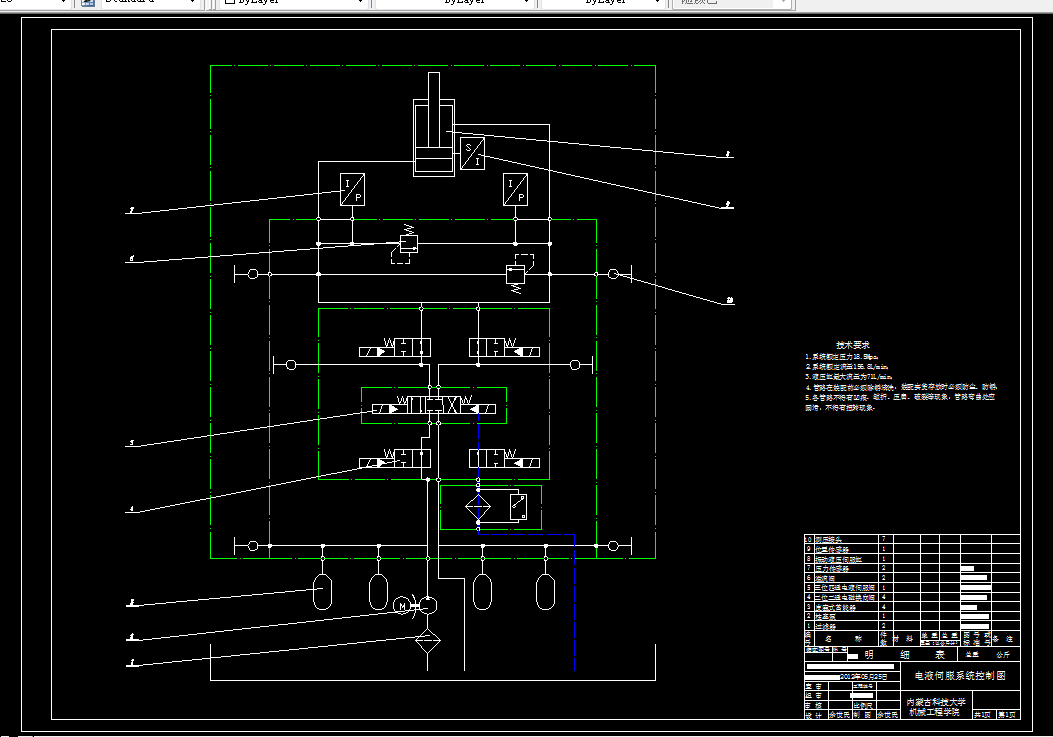
Task: Select the test port left of relief valve line
Action: 253,274
